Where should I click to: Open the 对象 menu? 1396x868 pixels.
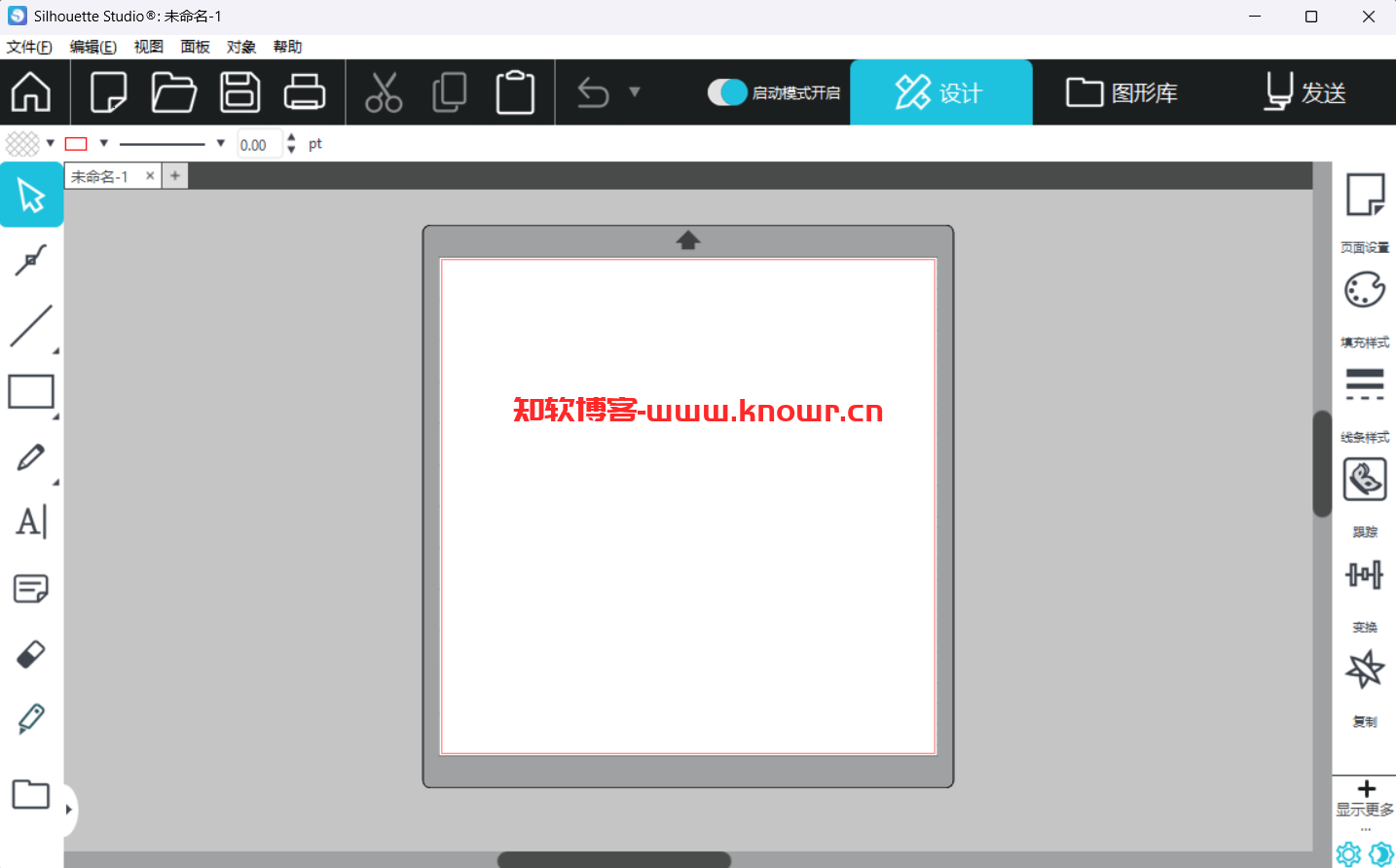241,47
